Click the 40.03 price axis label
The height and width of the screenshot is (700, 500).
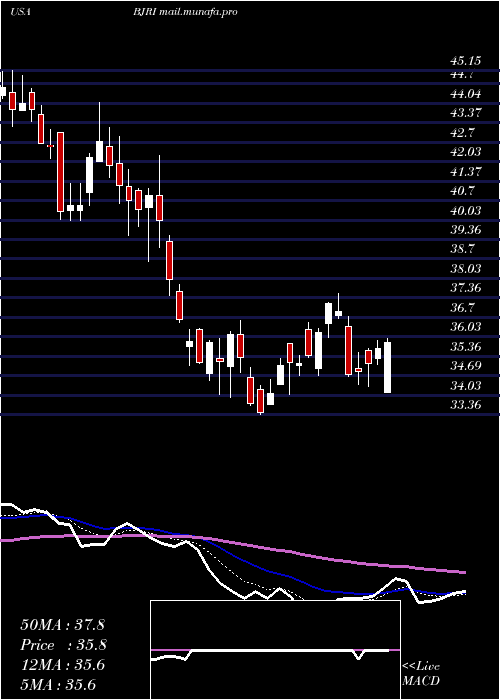pyautogui.click(x=464, y=210)
